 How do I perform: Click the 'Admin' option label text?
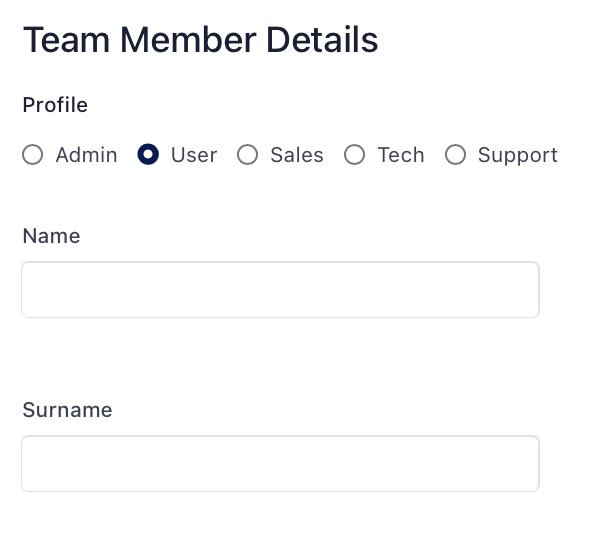point(86,155)
